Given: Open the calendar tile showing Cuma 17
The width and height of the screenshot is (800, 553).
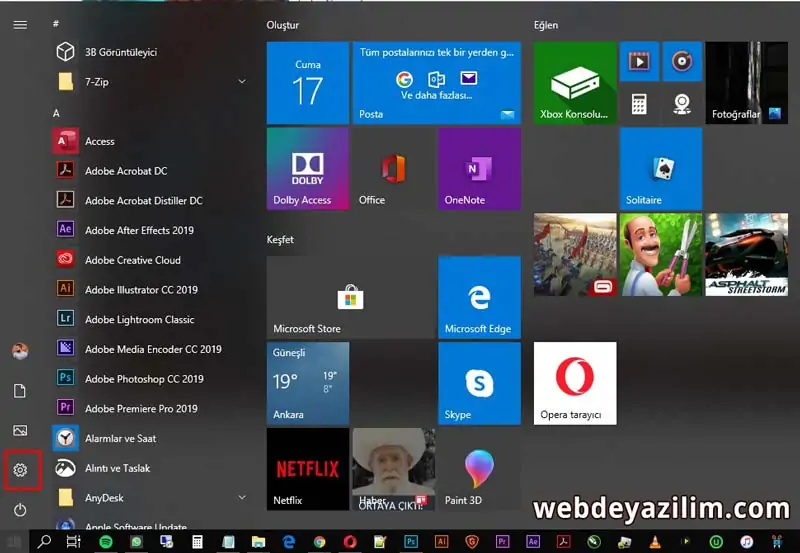Looking at the screenshot, I should coord(308,83).
